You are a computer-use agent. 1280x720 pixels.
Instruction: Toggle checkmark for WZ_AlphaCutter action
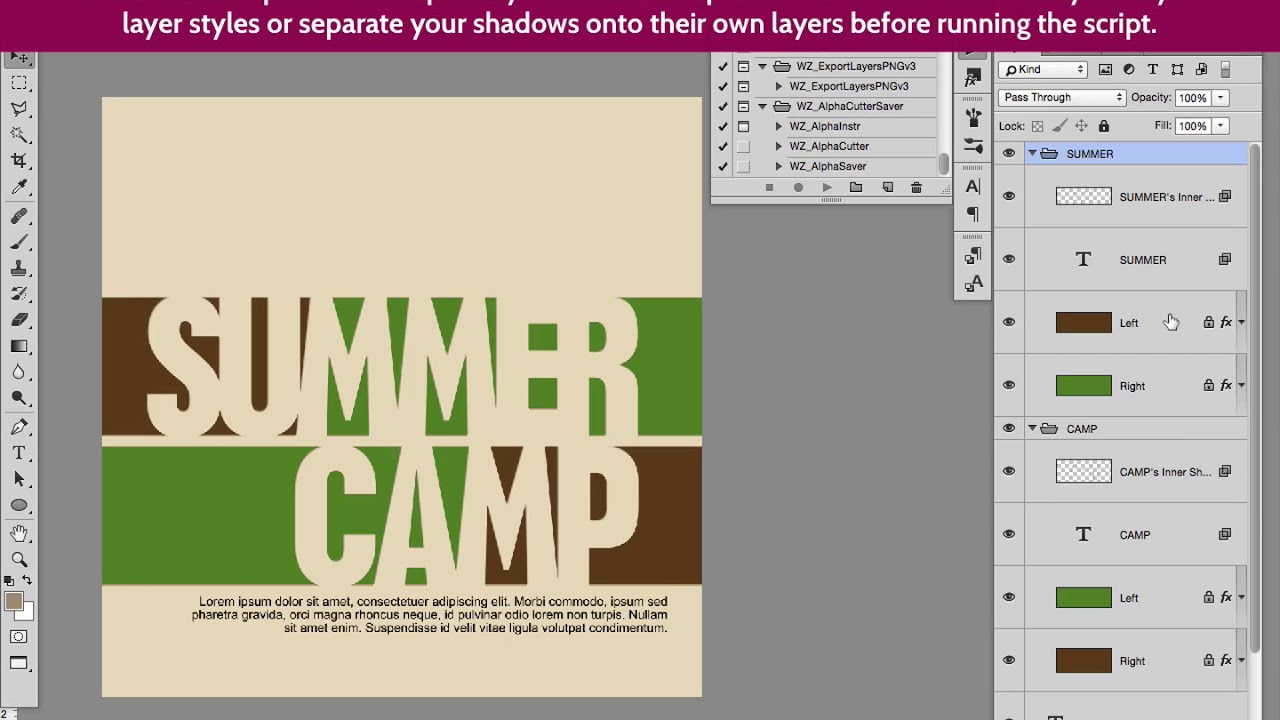click(723, 146)
